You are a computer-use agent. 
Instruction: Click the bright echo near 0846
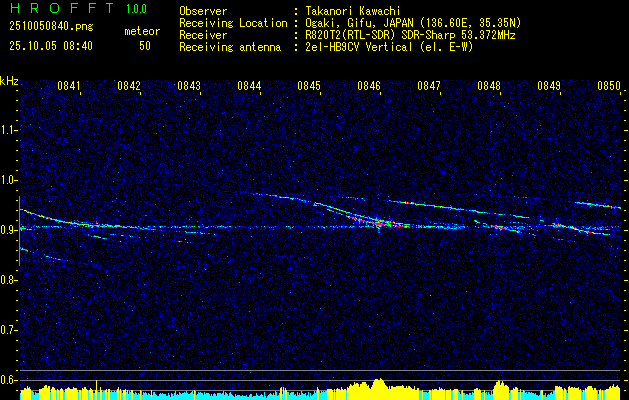tap(377, 223)
